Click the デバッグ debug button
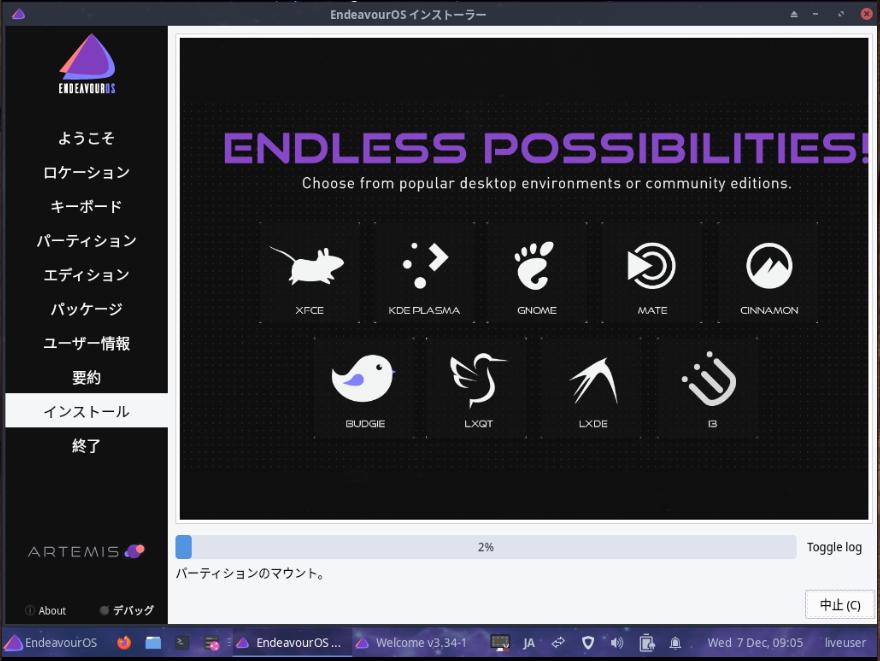Screen dimensions: 880x661 coord(127,610)
